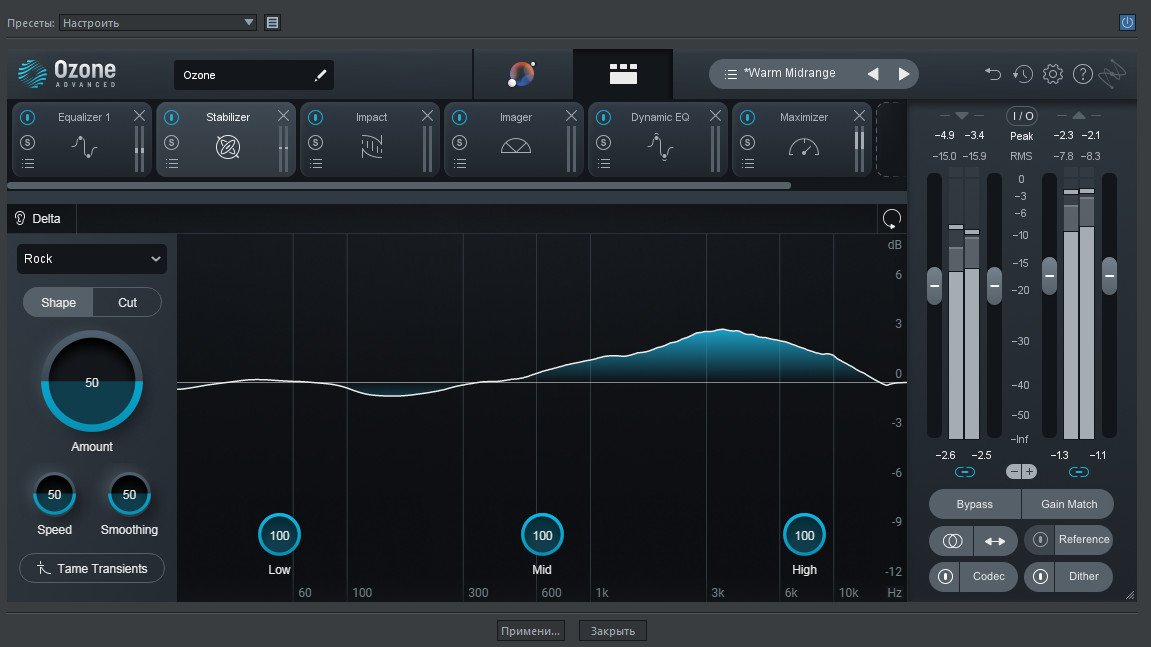
Task: Click the Закрыть button
Action: point(613,631)
